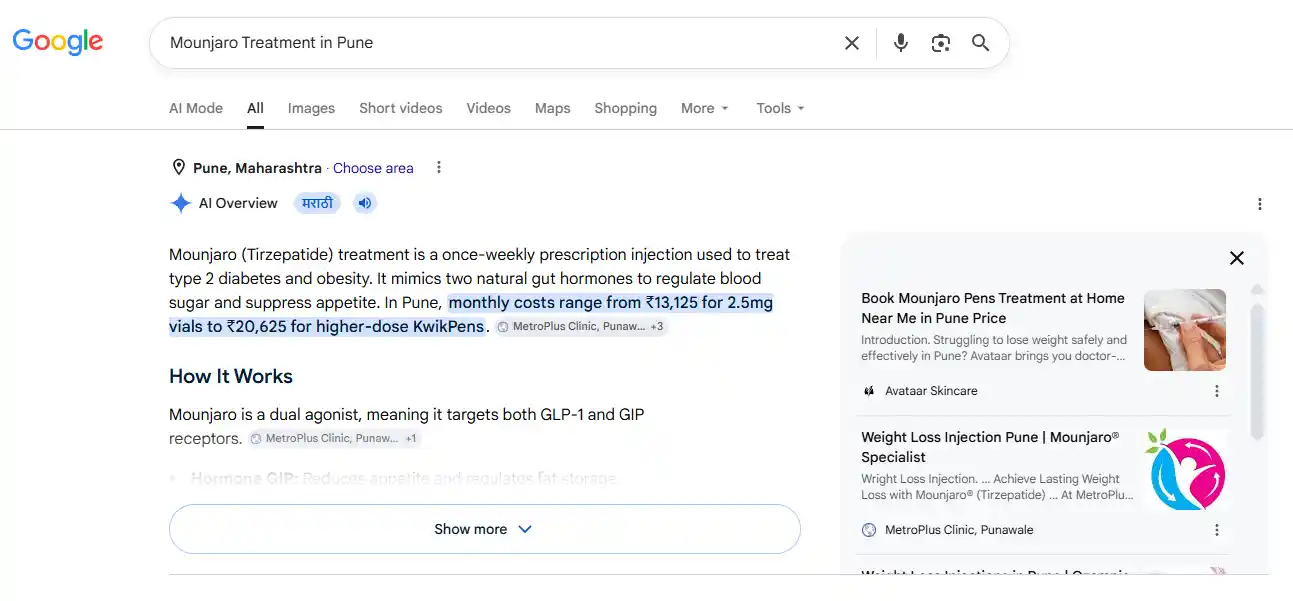This screenshot has height=601, width=1293.
Task: Open the MetroPlus Clinic +1 source chip
Action: 334,438
